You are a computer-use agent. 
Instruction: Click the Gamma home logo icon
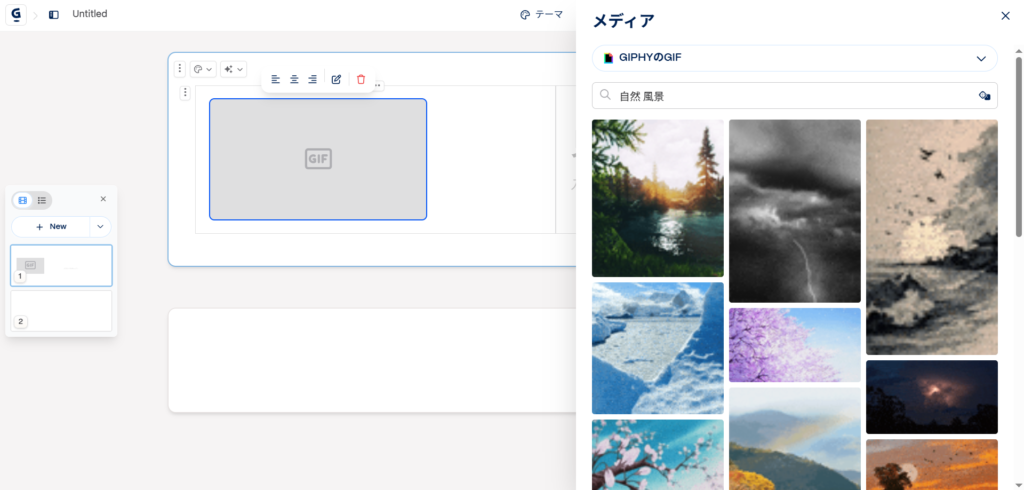(15, 14)
